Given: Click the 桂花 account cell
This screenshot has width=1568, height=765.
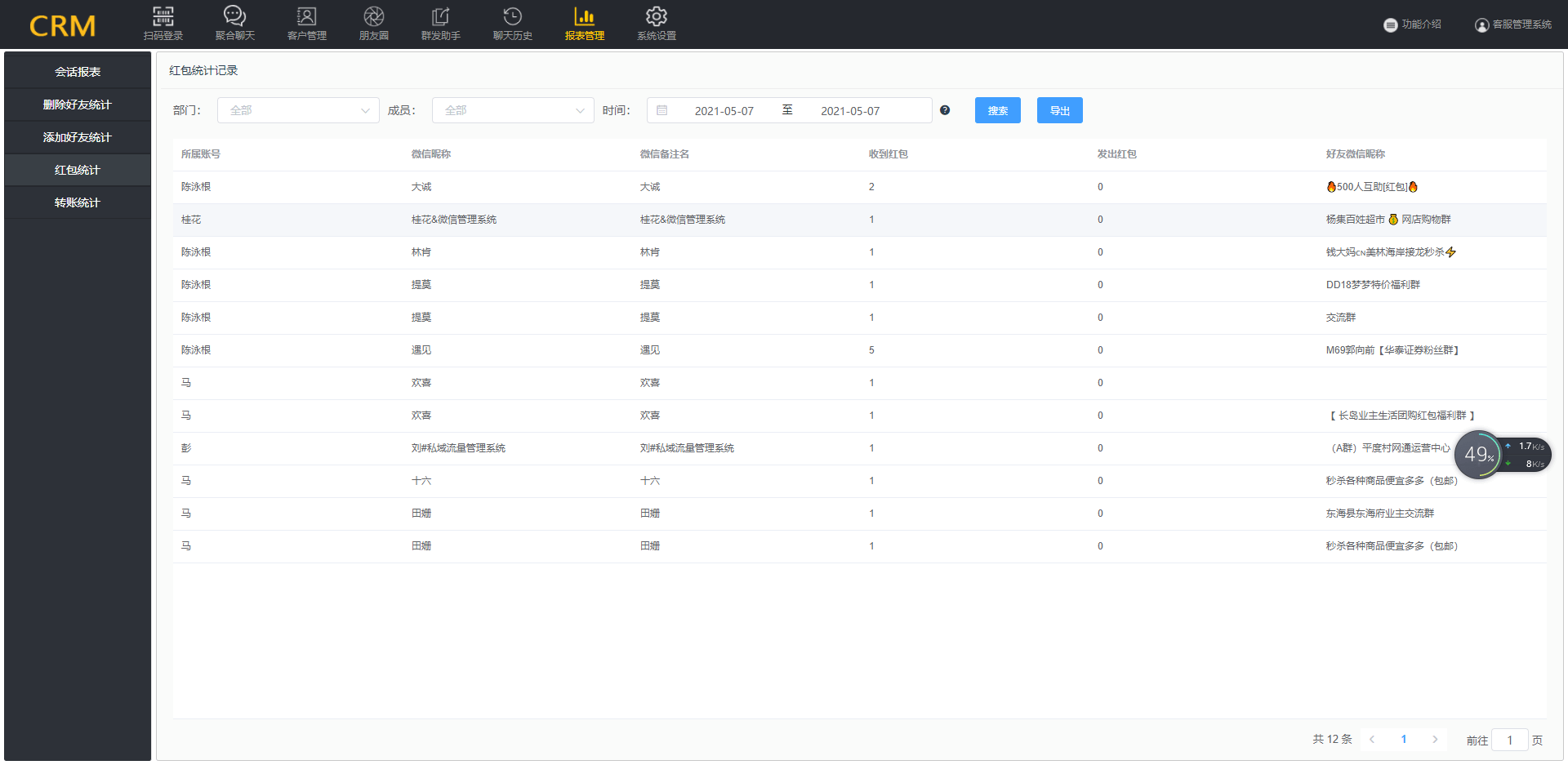Looking at the screenshot, I should pos(191,220).
